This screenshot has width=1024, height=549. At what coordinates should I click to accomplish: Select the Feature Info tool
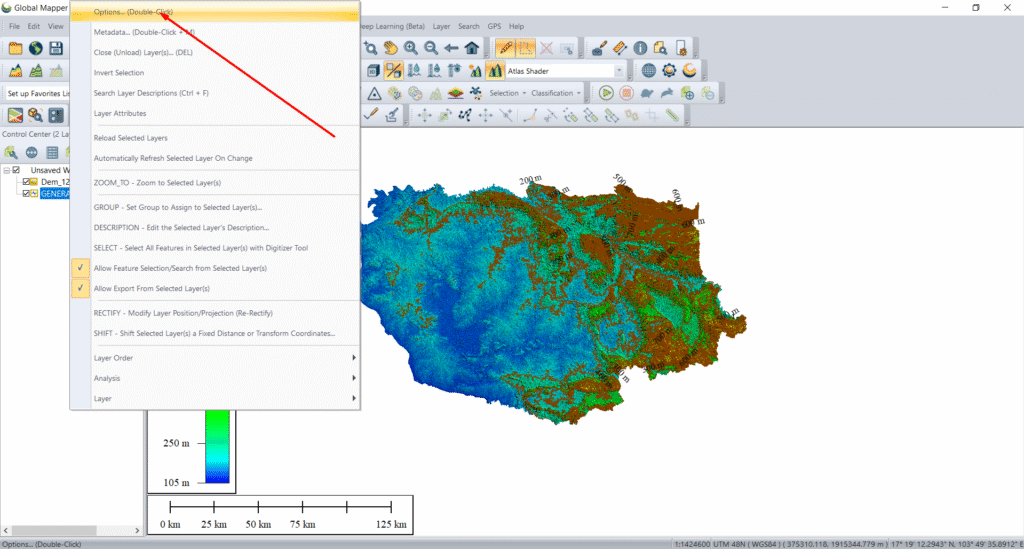click(640, 48)
